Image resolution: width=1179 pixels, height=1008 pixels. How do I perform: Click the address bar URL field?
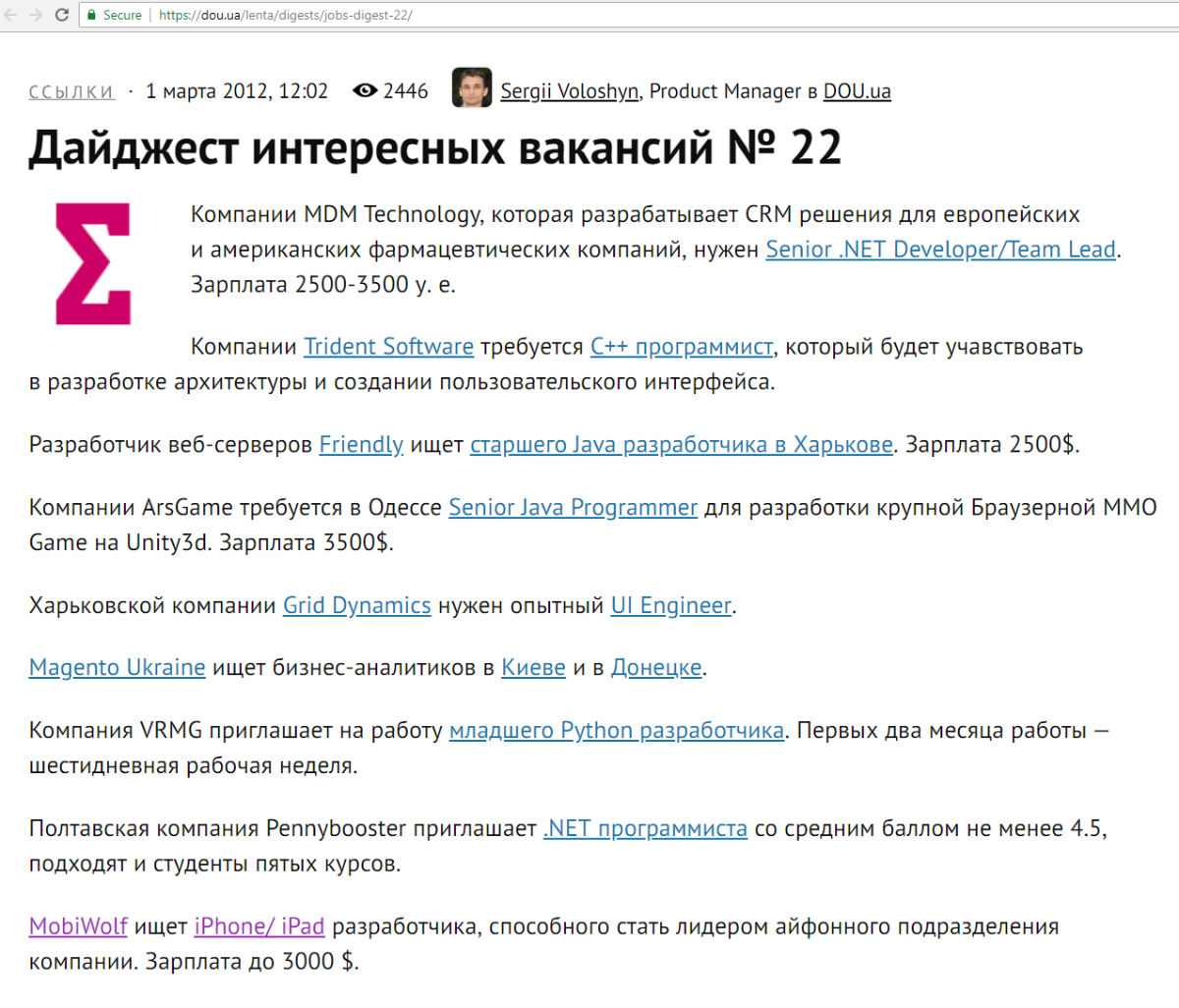point(589,15)
